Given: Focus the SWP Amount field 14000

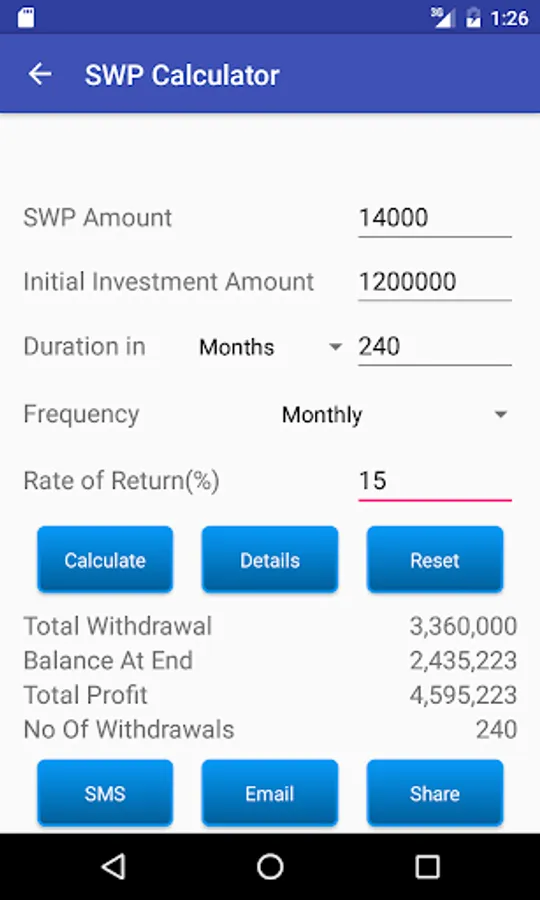Looking at the screenshot, I should click(435, 219).
